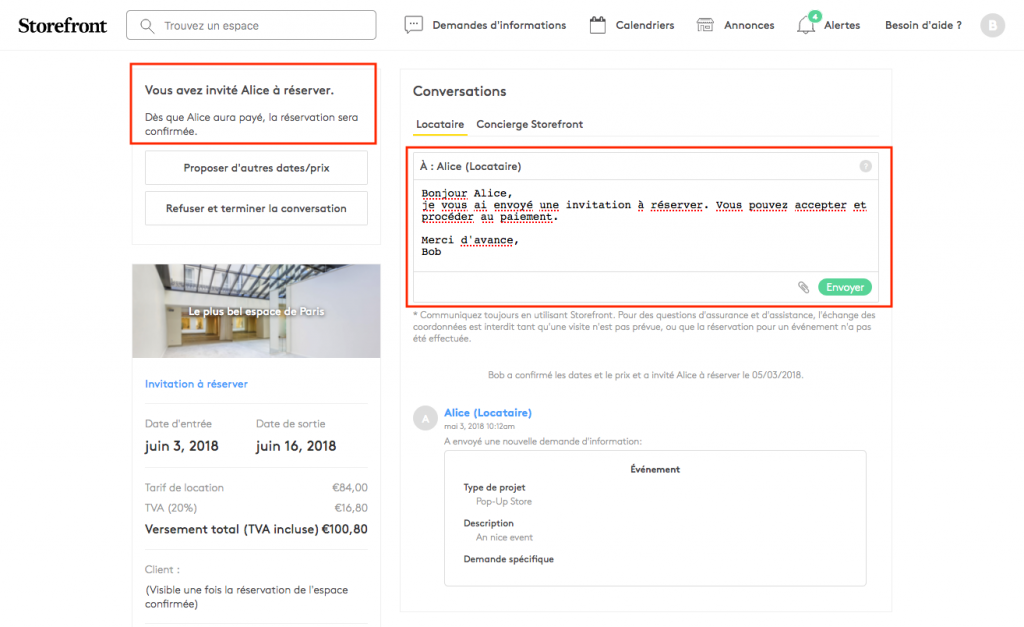Screen dimensions: 1024x627
Task: Click the Paris space listing thumbnail
Action: [x=256, y=311]
